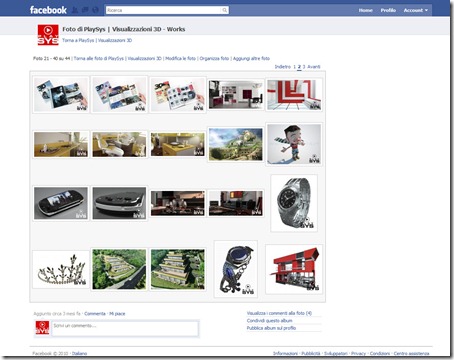Open silver wristwatch thumbnail

pos(294,203)
